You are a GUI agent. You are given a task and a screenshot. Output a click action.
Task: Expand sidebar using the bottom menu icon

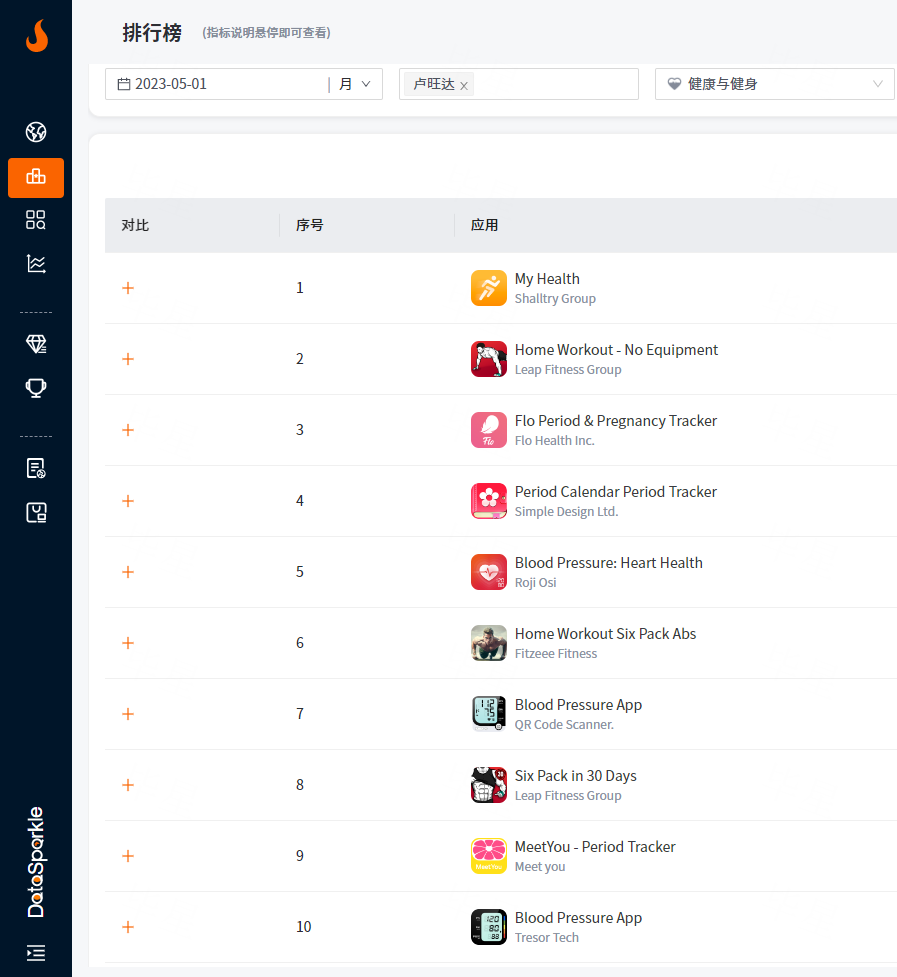[x=36, y=952]
